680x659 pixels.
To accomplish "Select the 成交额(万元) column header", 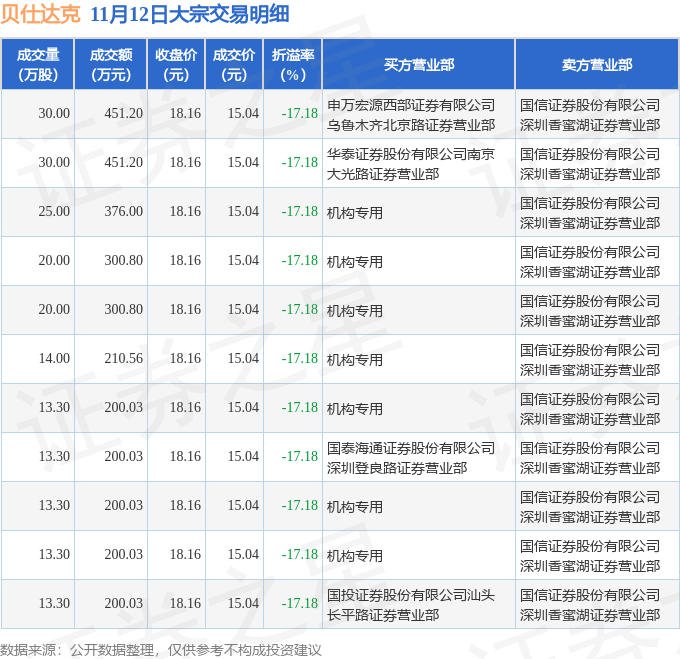I will pos(111,65).
